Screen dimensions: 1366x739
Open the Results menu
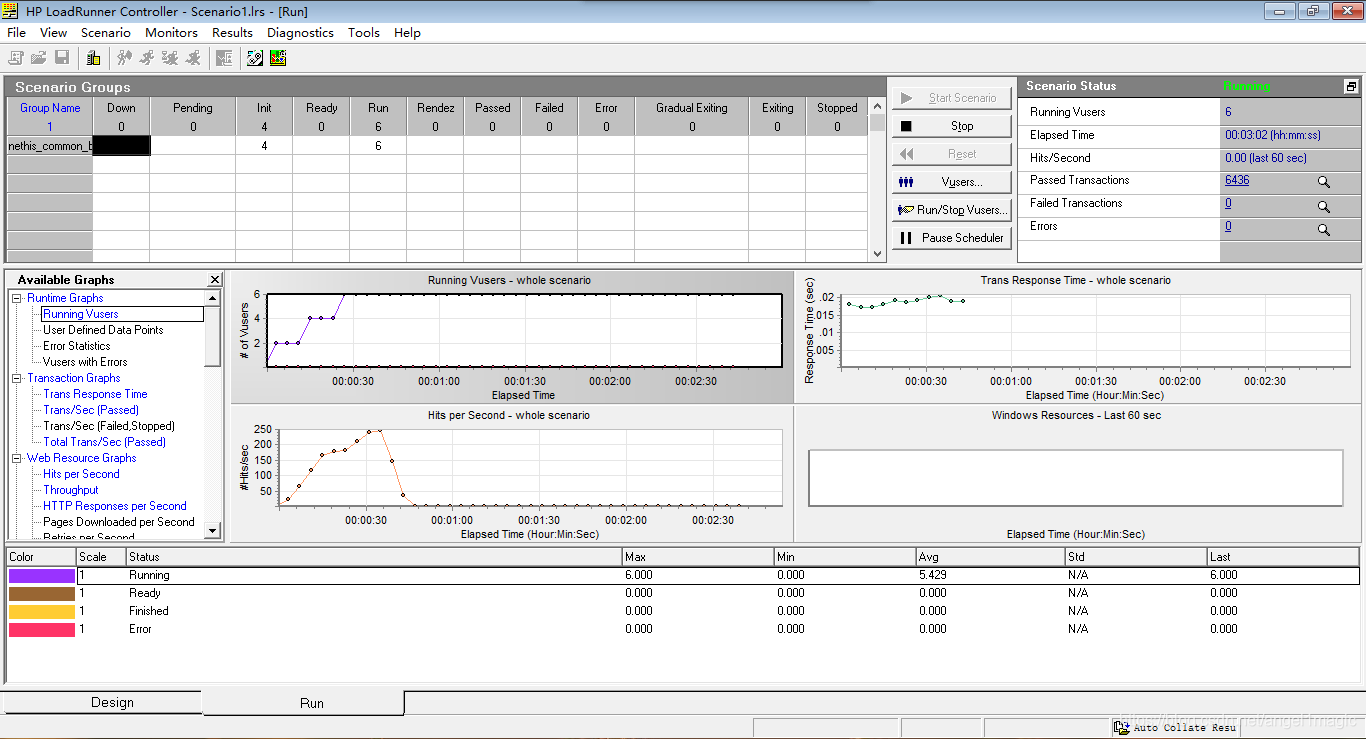[233, 32]
